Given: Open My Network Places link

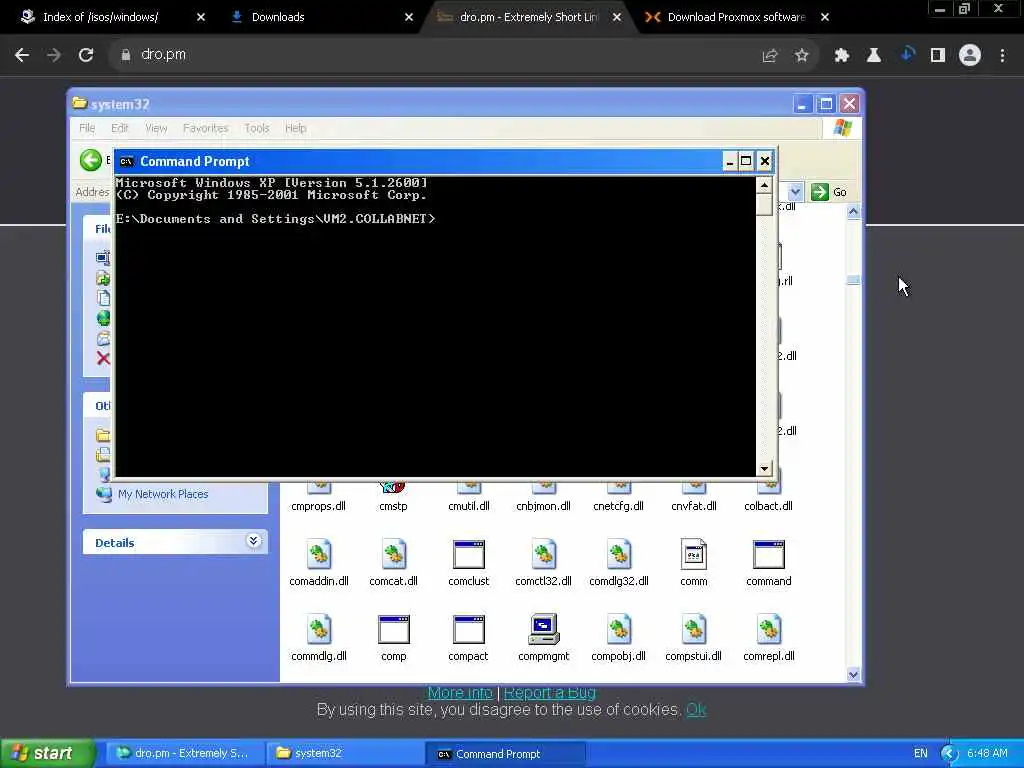Looking at the screenshot, I should click(x=163, y=494).
